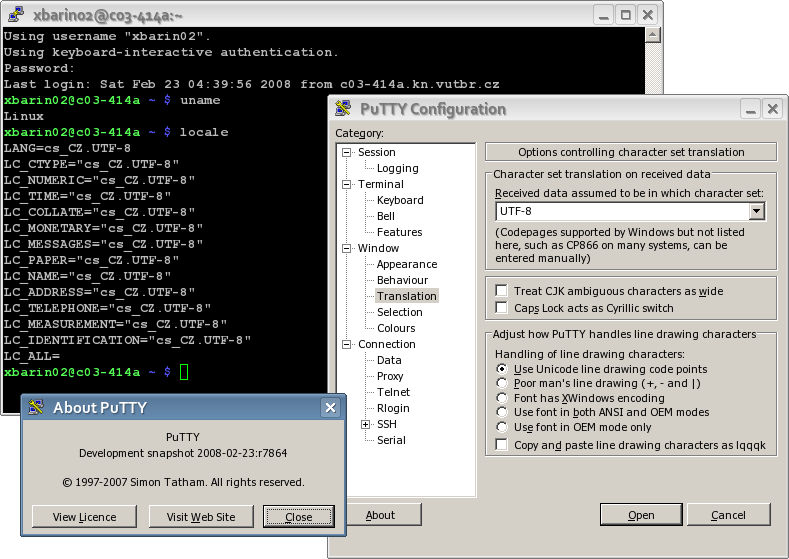Screen dimensions: 789x559
Task: Click Visit Web Site button
Action: point(201,517)
